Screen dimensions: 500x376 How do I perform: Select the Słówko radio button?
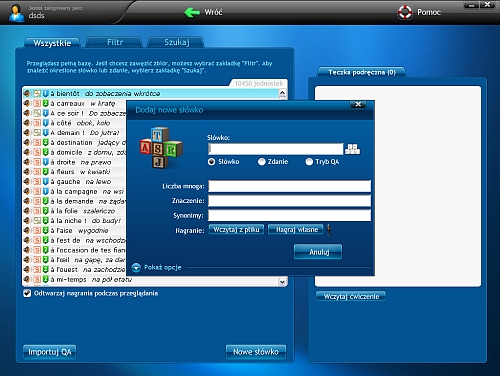click(211, 162)
